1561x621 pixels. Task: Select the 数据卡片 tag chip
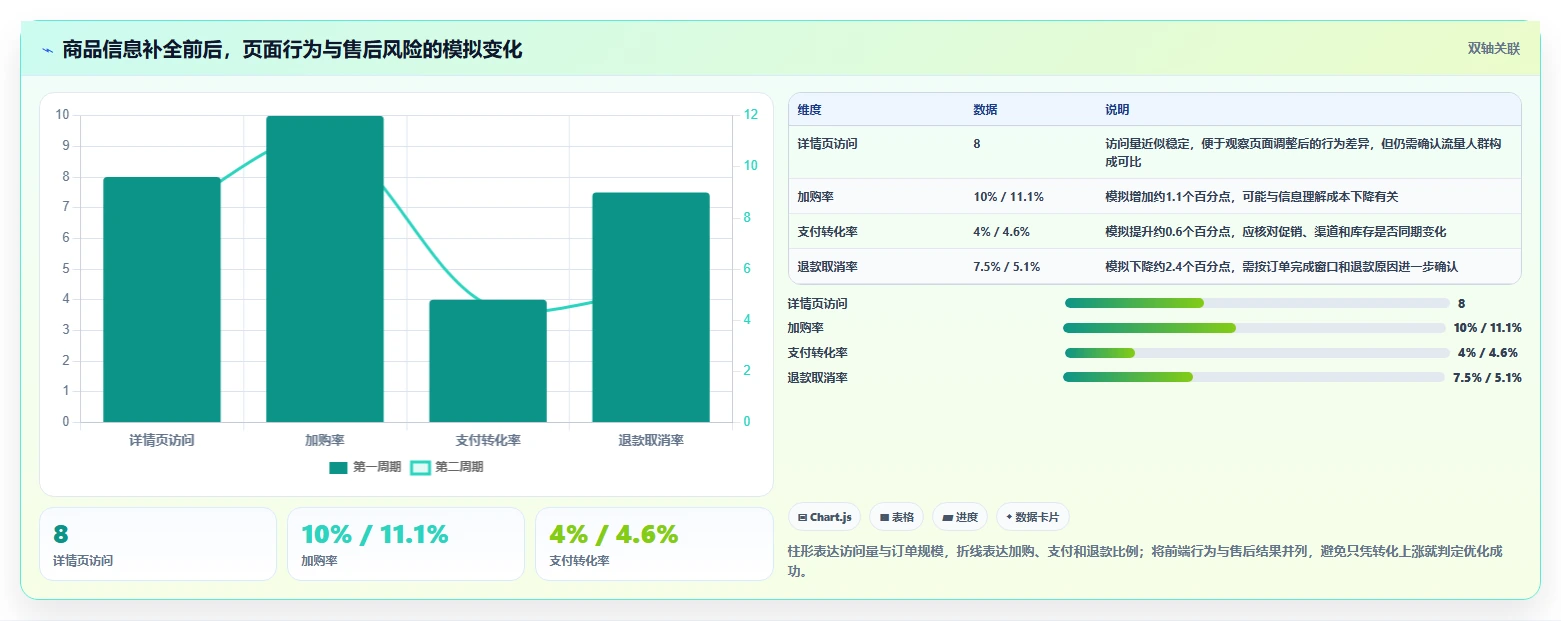[x=1033, y=517]
